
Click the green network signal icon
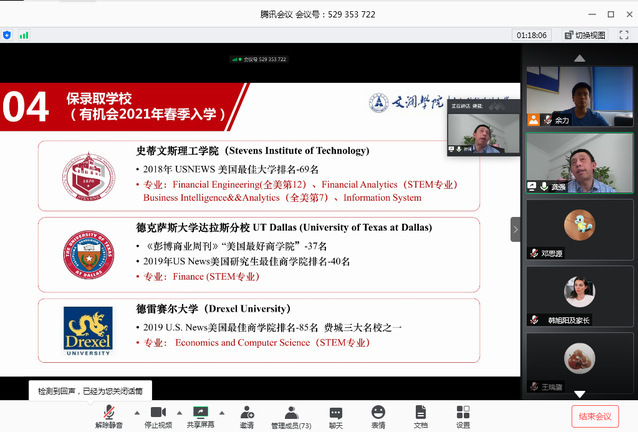pyautogui.click(x=24, y=35)
